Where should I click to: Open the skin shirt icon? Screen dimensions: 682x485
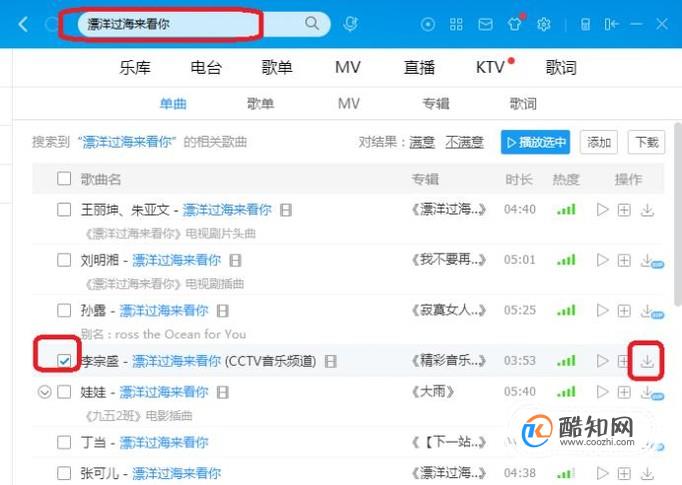[x=515, y=24]
